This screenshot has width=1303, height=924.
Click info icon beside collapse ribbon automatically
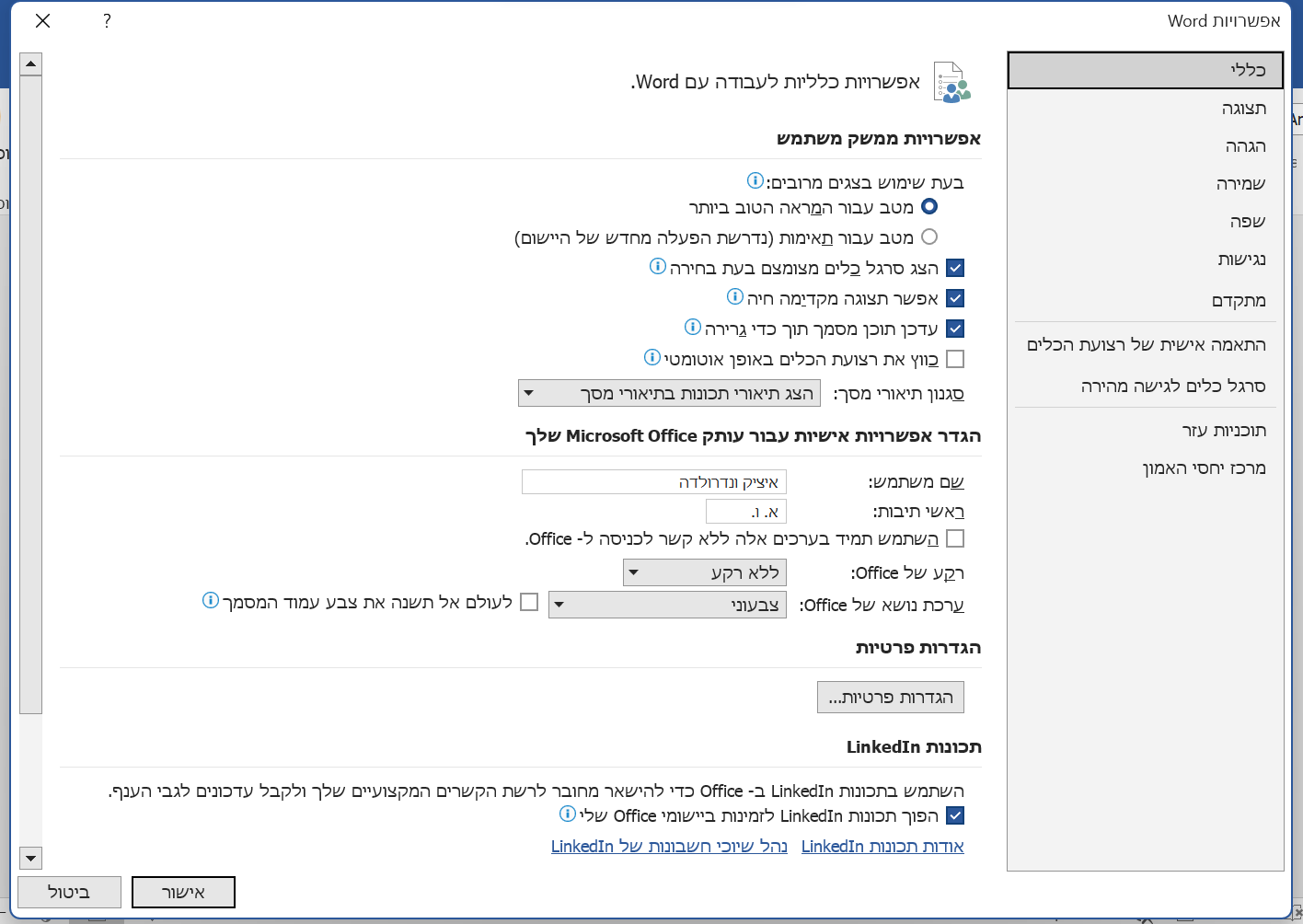(x=651, y=357)
